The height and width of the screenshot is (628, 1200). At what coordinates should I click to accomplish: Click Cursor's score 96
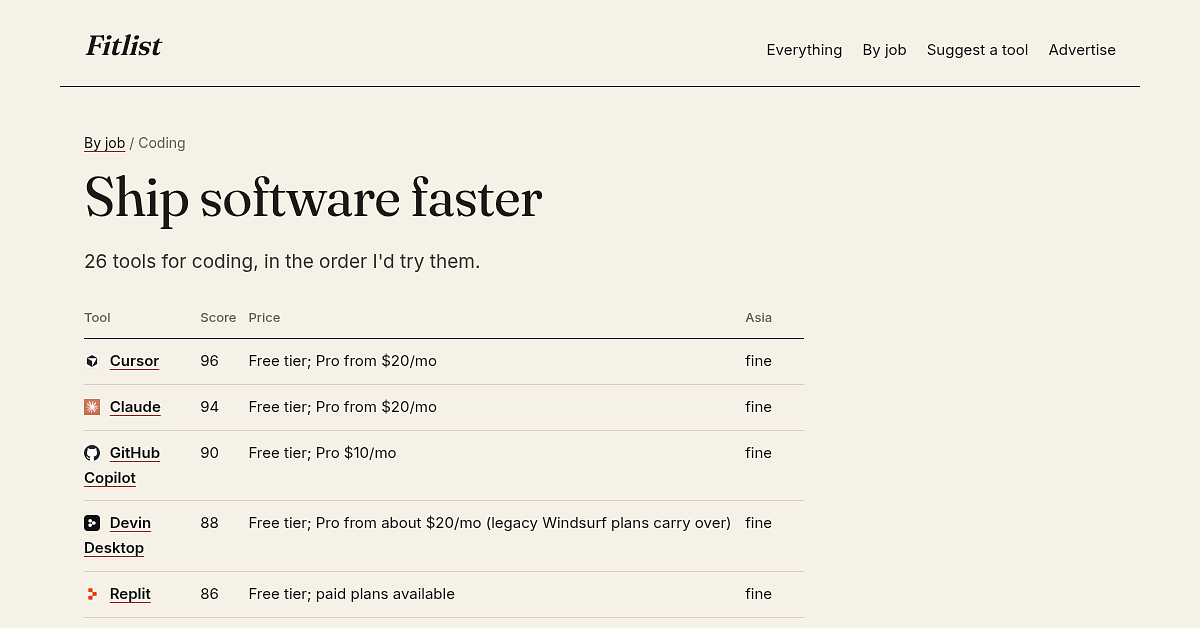pos(209,361)
